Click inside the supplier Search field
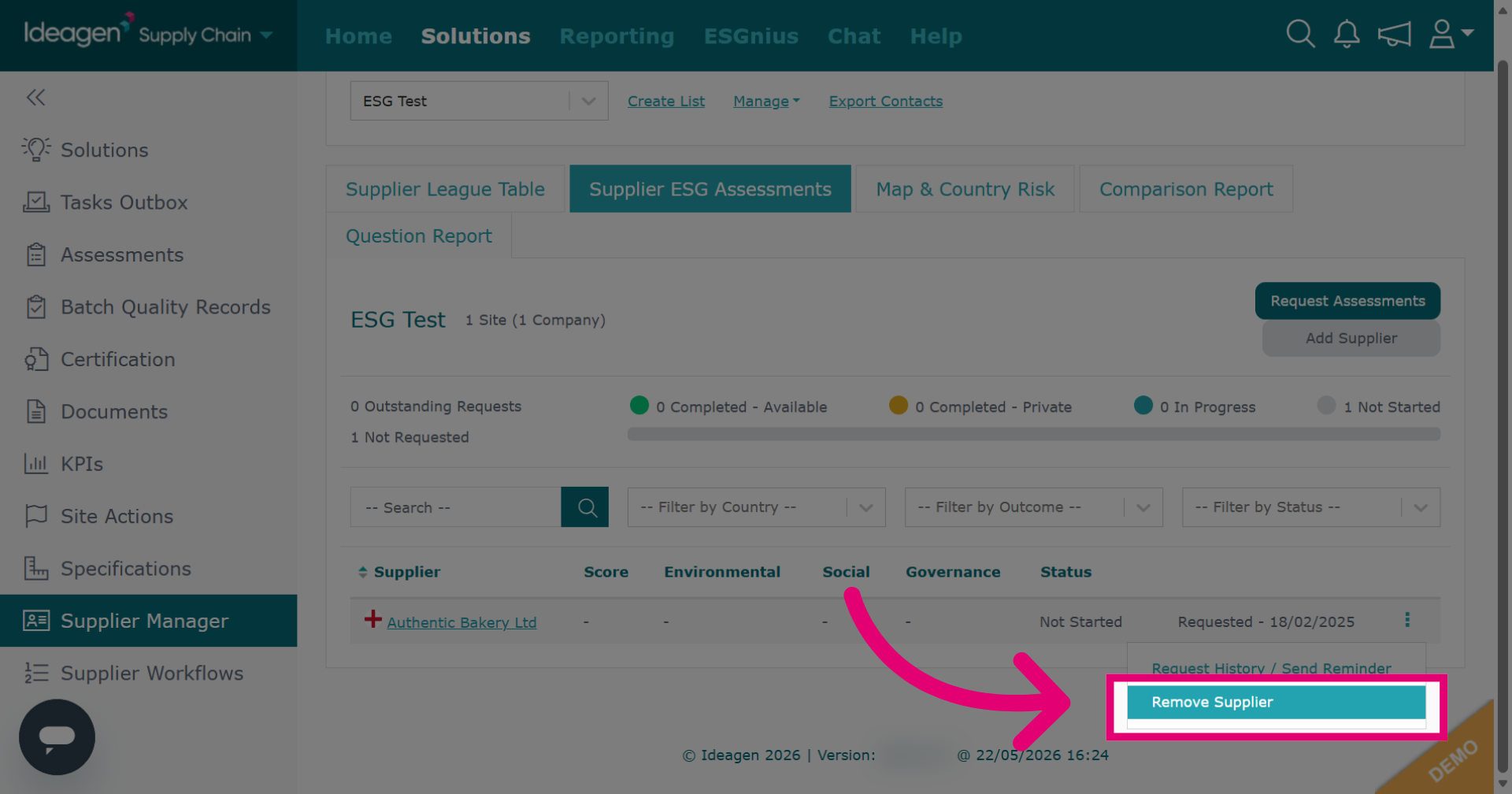 tap(456, 507)
